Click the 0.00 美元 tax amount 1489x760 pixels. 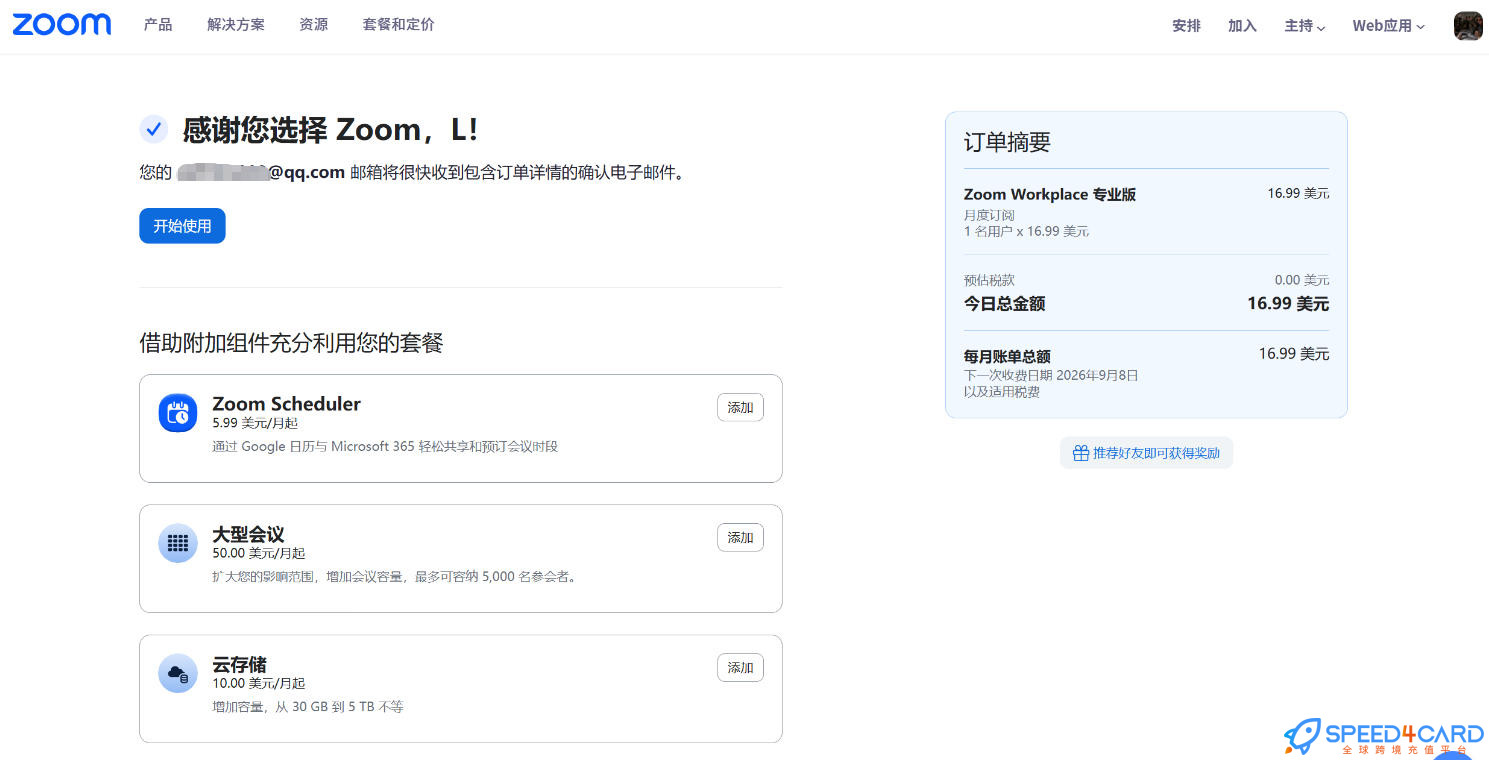click(1302, 280)
